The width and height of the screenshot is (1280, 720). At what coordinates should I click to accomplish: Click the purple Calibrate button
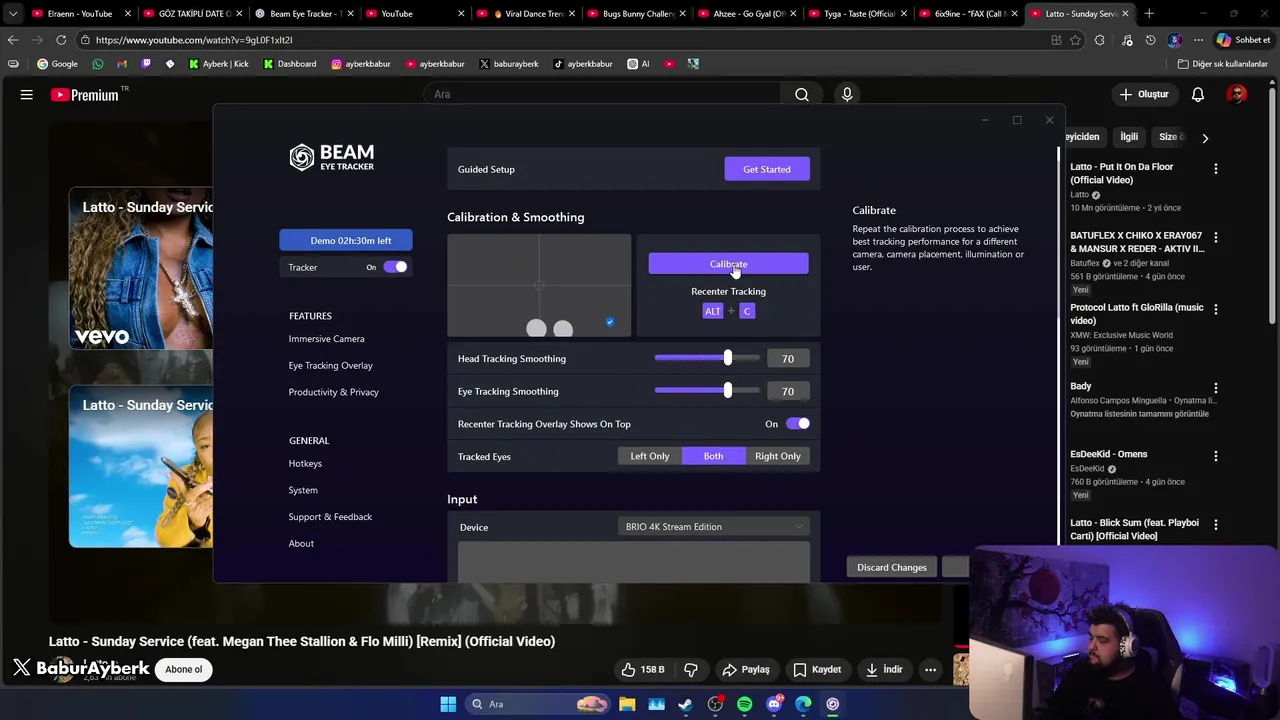tap(728, 264)
